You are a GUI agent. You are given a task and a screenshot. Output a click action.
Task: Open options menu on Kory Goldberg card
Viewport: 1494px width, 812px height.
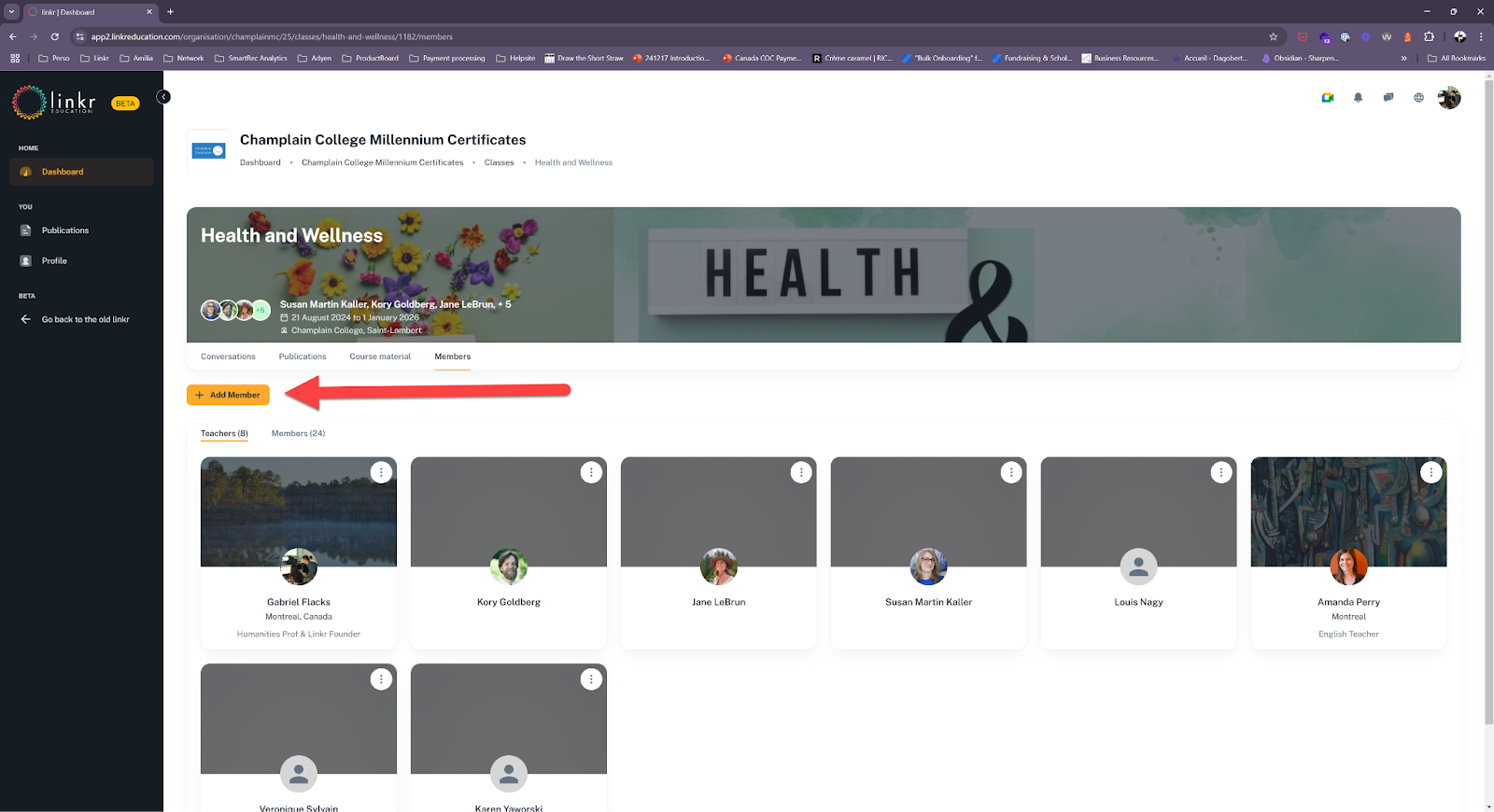(x=591, y=473)
